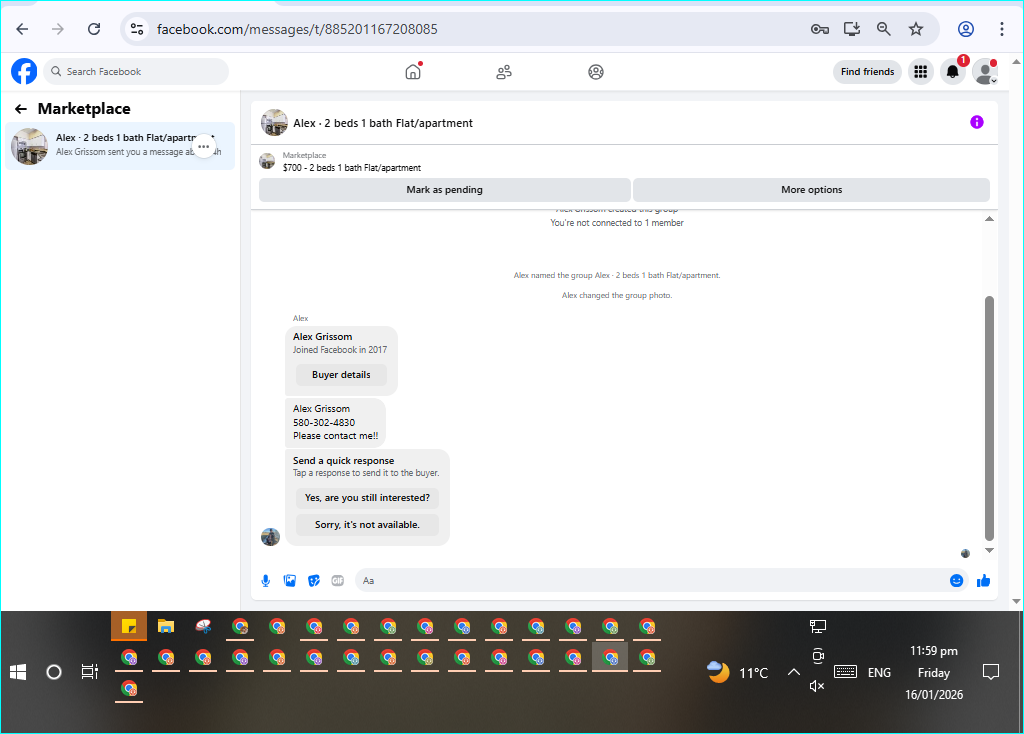1024x734 pixels.
Task: Open the GIF picker icon
Action: tap(338, 581)
